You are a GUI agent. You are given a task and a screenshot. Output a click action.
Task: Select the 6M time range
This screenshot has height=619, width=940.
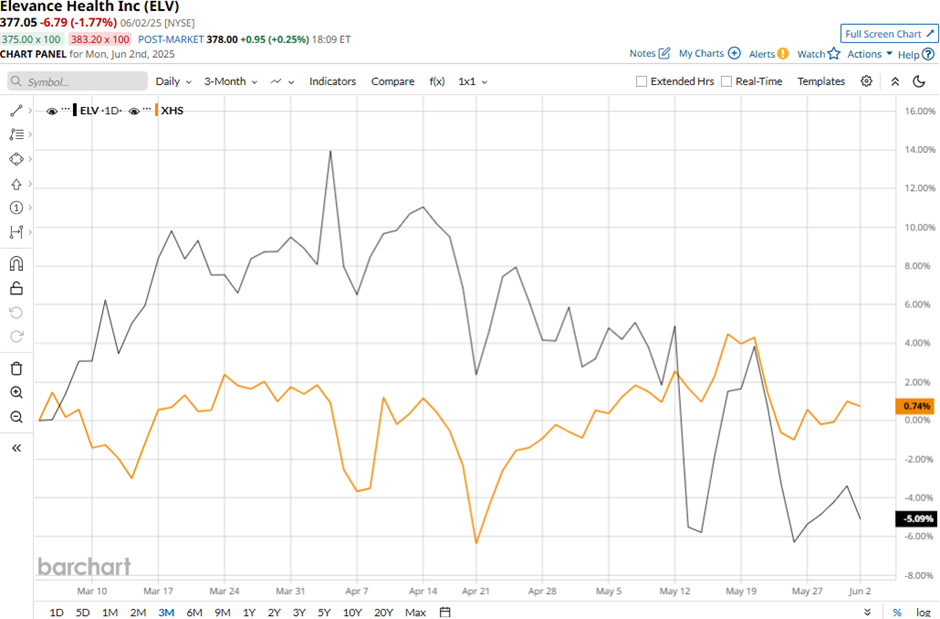pos(194,612)
